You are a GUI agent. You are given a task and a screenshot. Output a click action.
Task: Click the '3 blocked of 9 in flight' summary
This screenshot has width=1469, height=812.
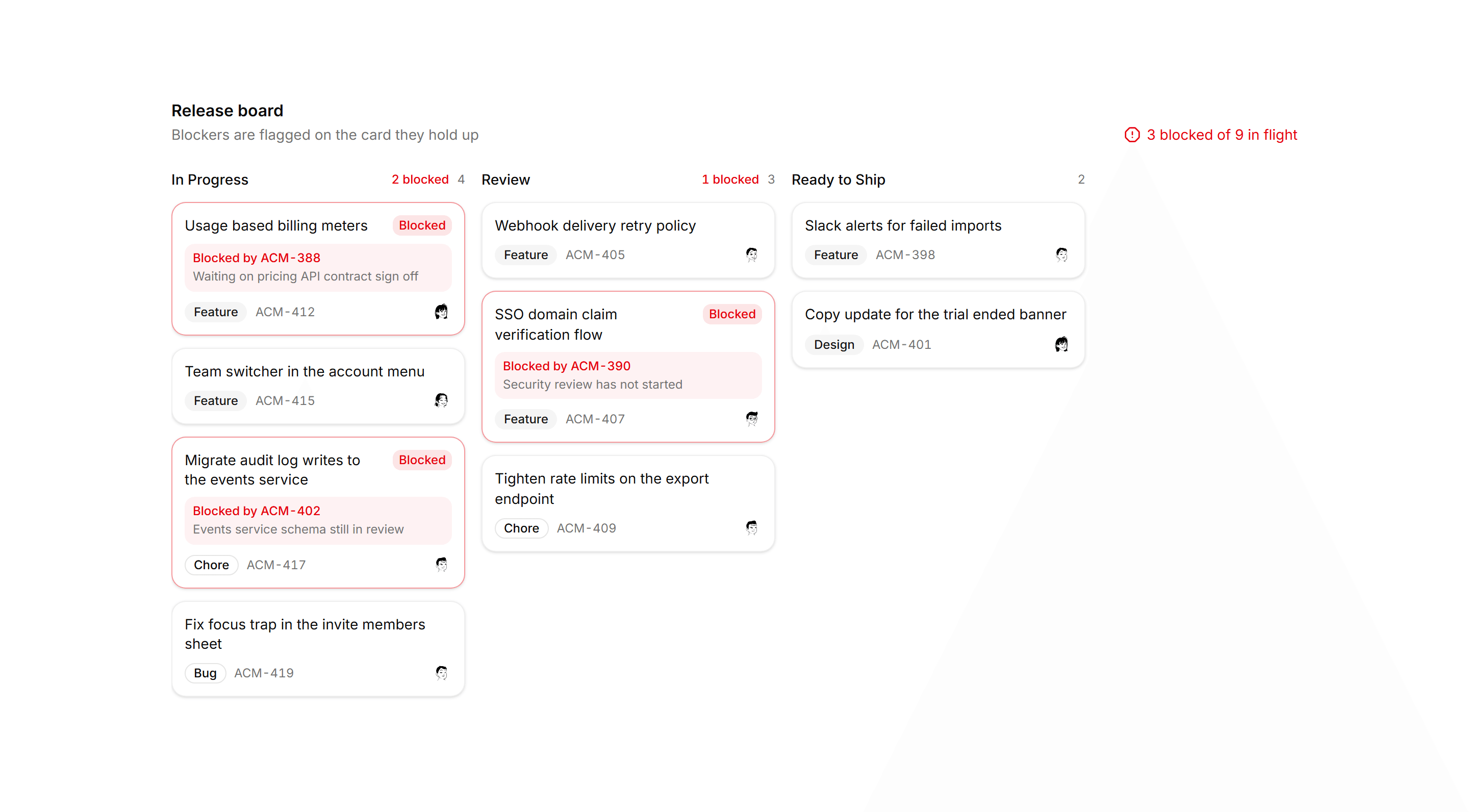[1222, 135]
